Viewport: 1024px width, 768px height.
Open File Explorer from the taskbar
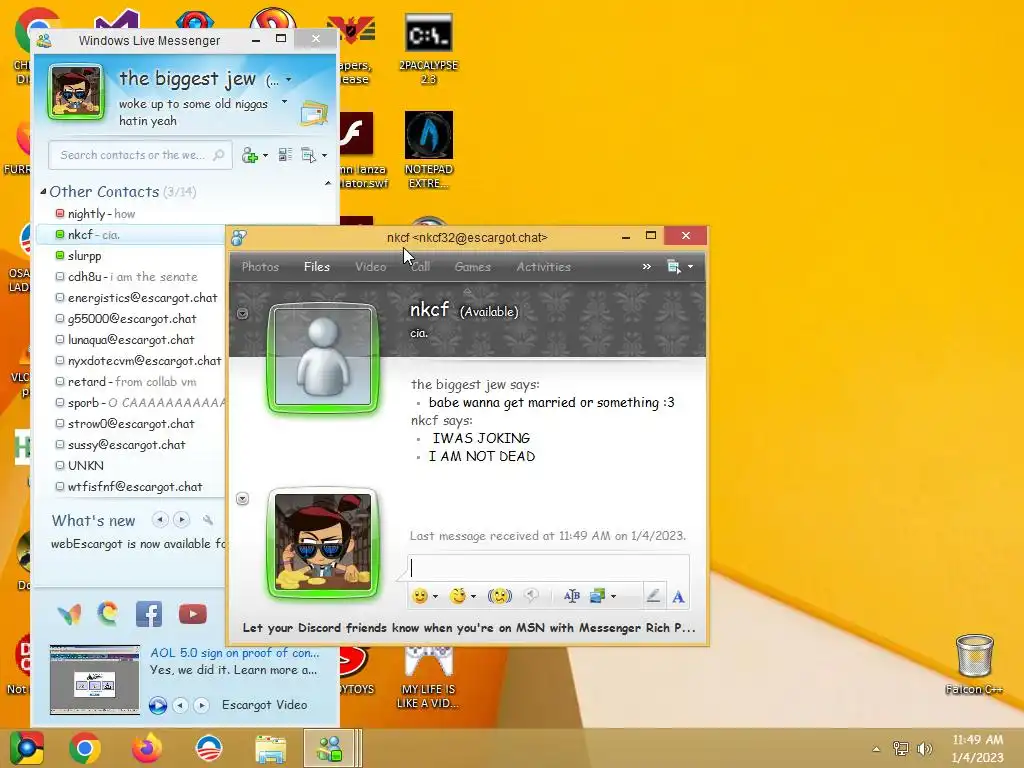[x=270, y=748]
